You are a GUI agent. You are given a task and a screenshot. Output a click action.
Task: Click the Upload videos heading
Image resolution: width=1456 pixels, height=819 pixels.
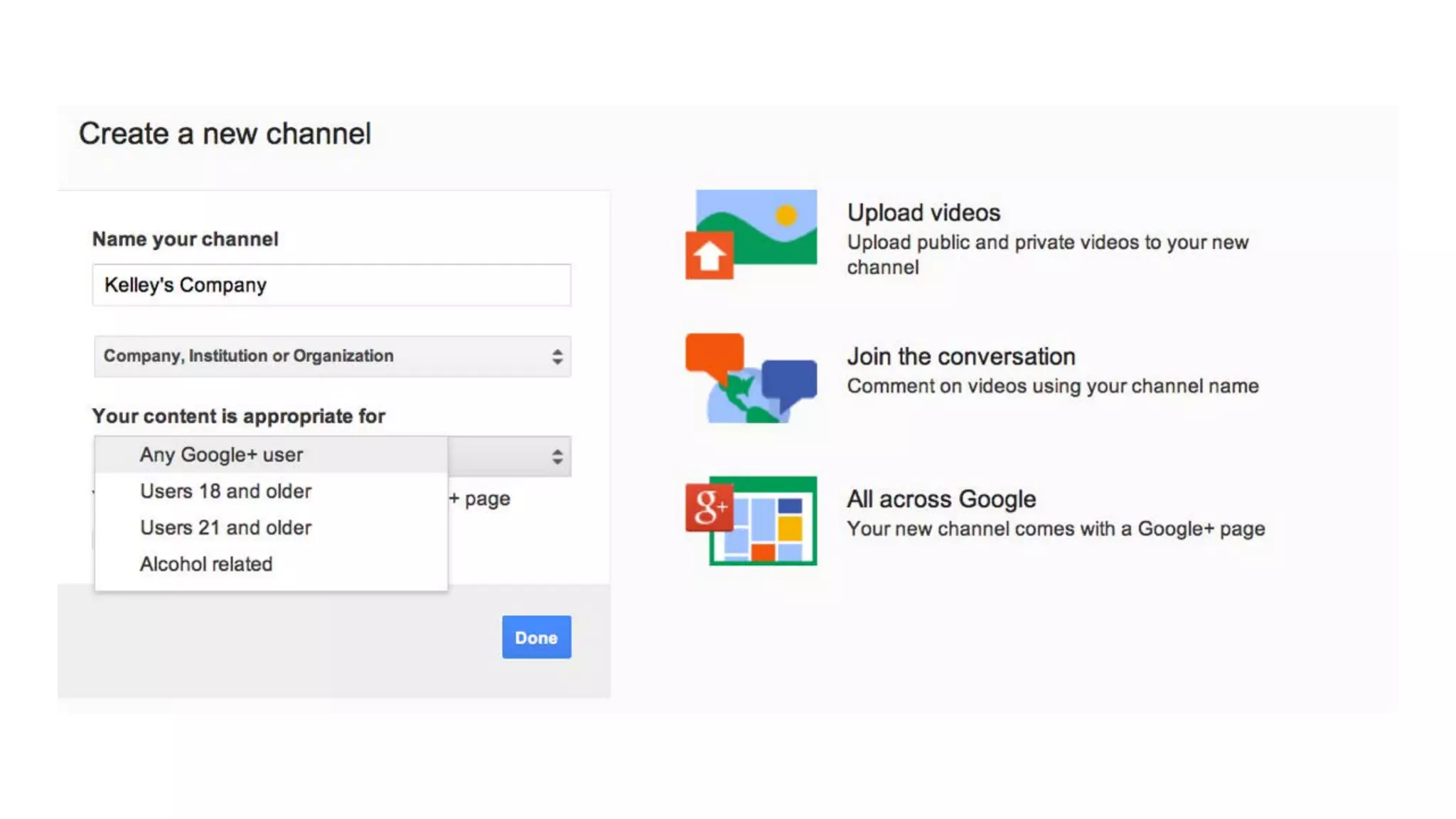pos(923,213)
